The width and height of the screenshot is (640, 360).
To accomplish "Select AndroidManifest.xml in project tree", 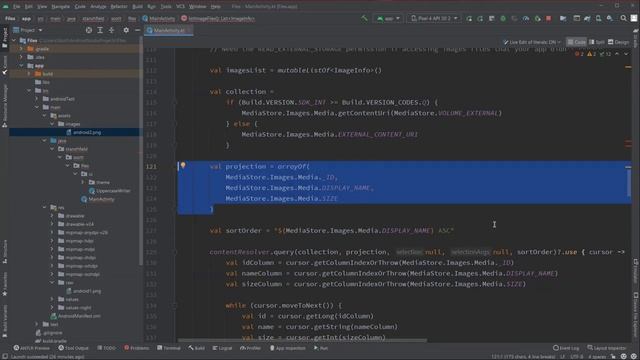I will click(x=76, y=316).
